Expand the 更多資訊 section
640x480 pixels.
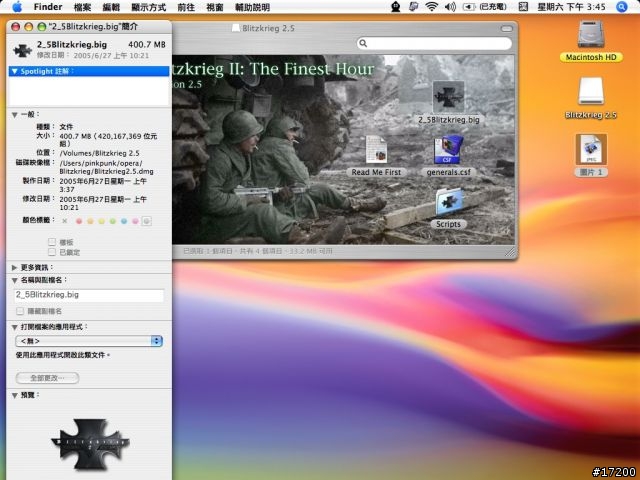[x=15, y=268]
